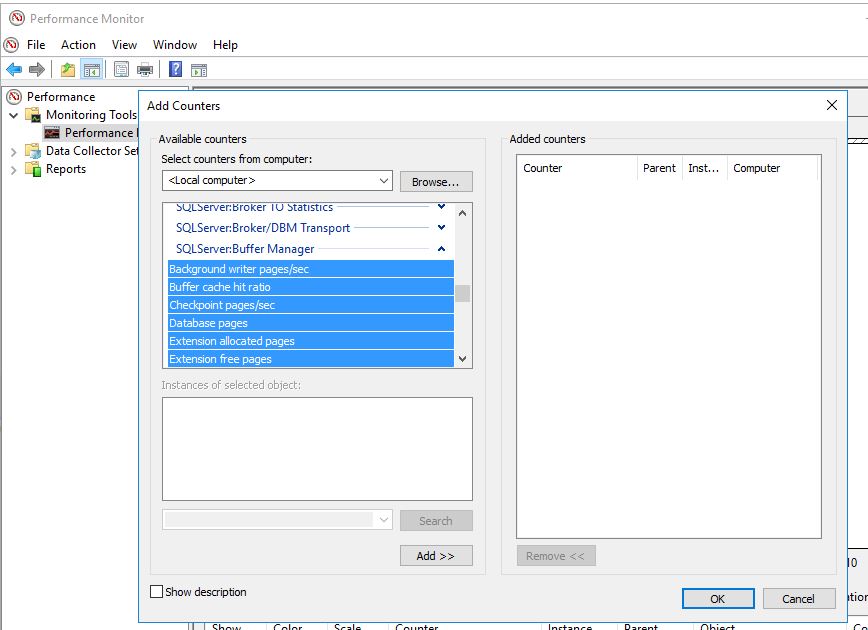Click the Computer column header
This screenshot has width=868, height=630.
[x=772, y=168]
